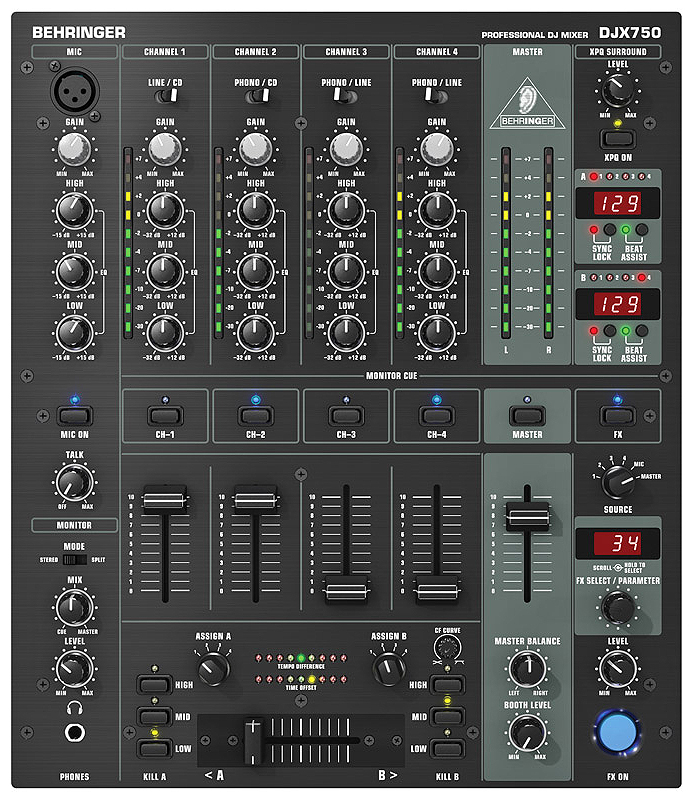The width and height of the screenshot is (692, 796).
Task: Click the ASSIGN B selector knob
Action: [388, 668]
